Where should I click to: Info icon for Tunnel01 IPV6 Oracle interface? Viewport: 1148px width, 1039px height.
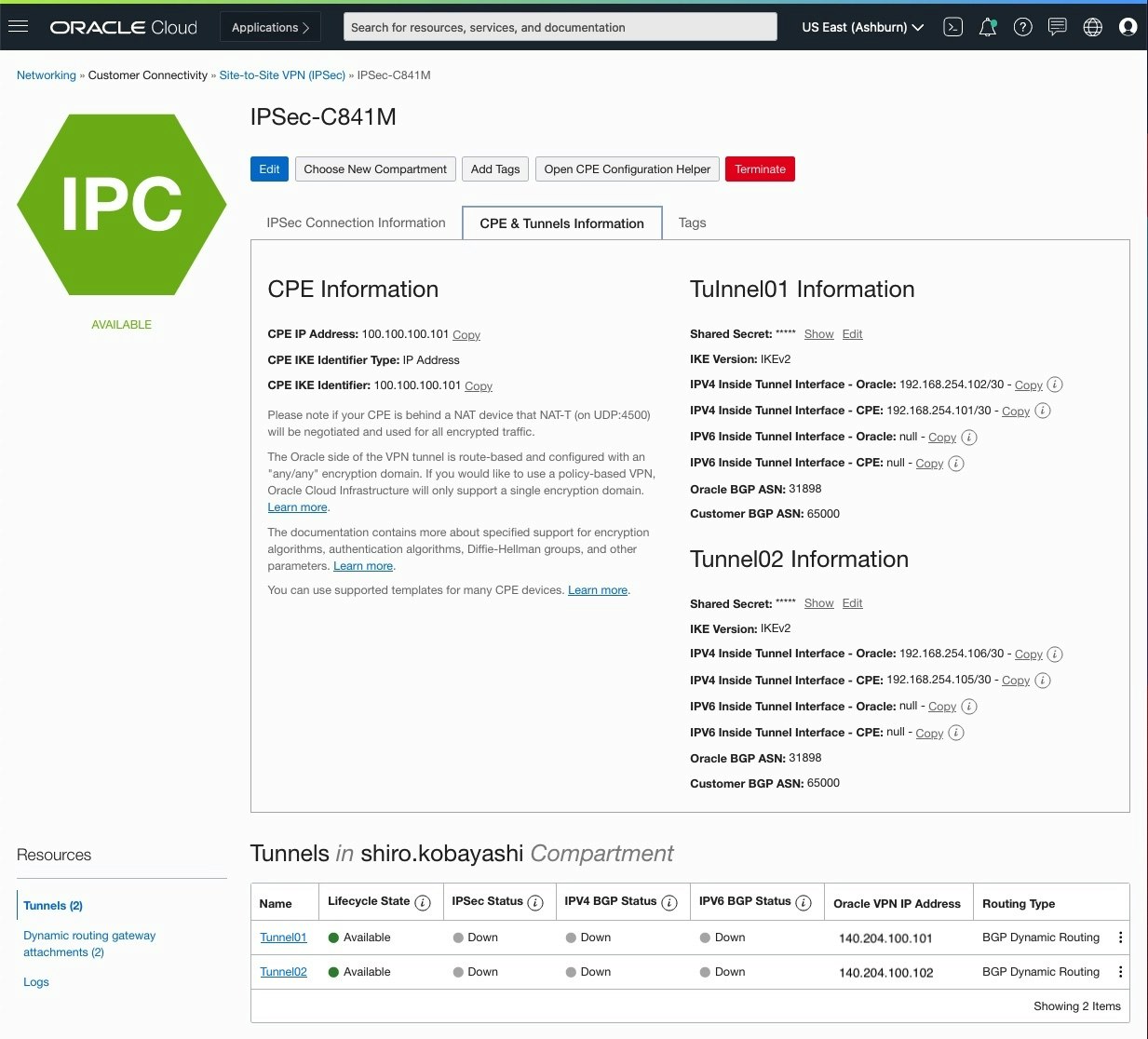click(969, 437)
